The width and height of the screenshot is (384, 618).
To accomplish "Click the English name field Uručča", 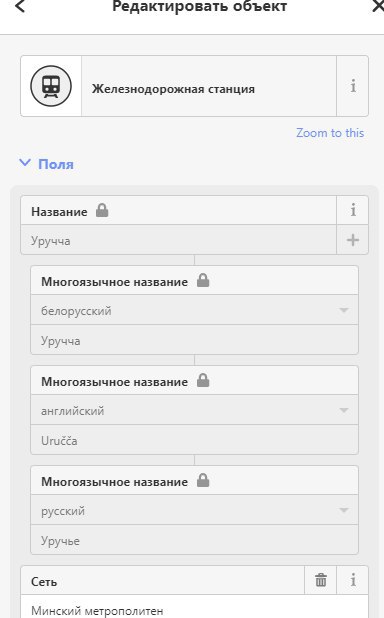I will point(194,440).
